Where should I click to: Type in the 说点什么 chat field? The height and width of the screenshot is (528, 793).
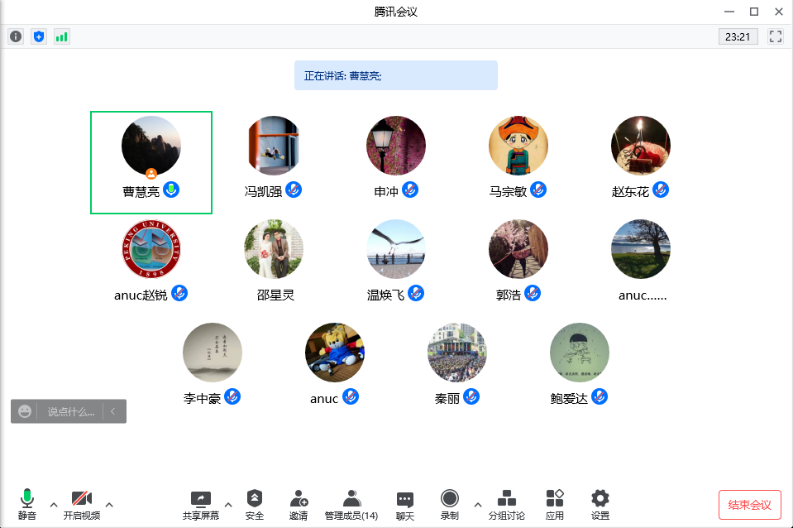click(70, 411)
